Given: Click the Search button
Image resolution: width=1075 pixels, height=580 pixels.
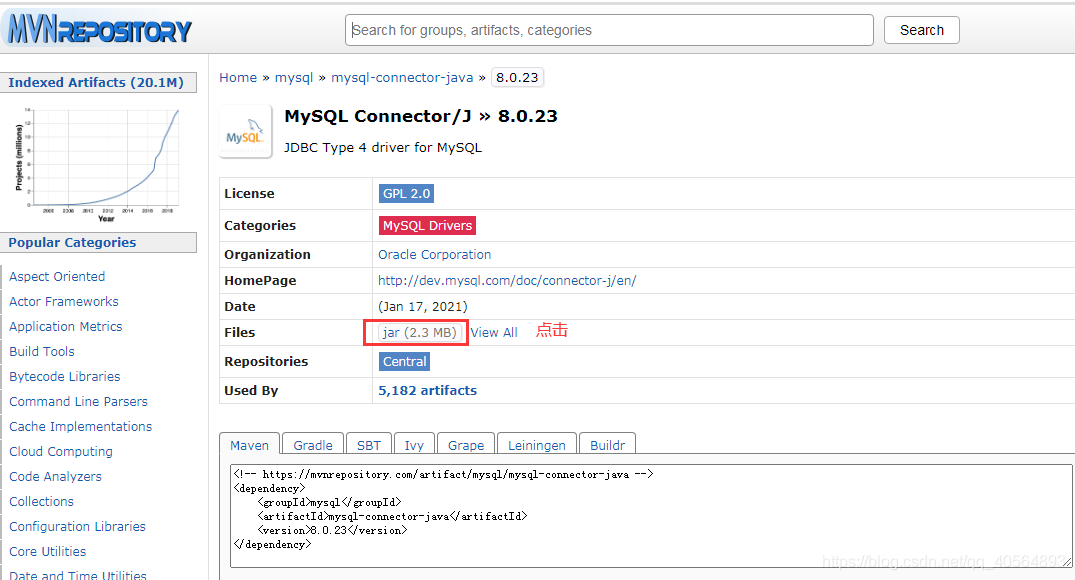Looking at the screenshot, I should pos(921,30).
